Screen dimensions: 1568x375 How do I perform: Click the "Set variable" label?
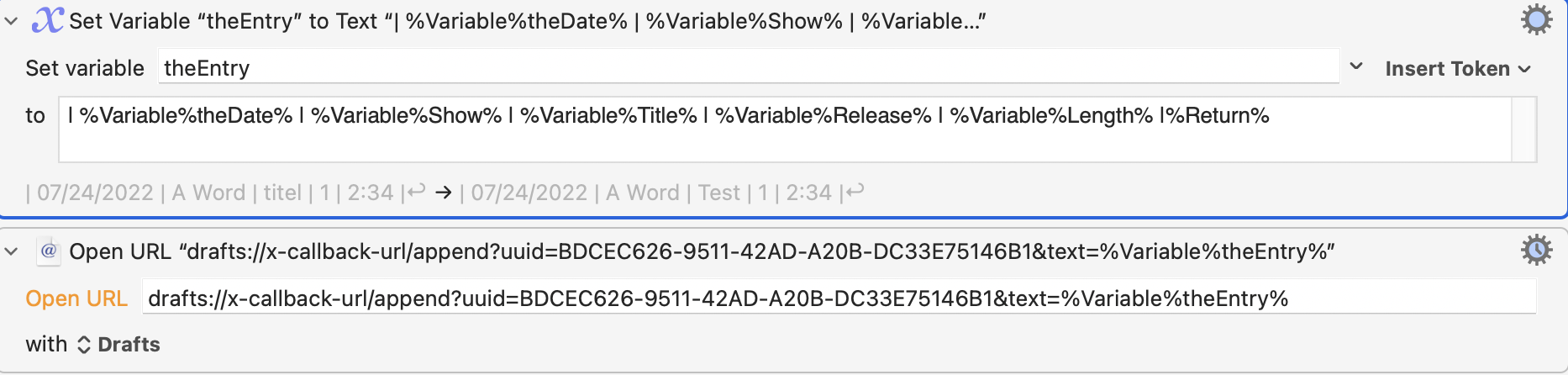85,68
